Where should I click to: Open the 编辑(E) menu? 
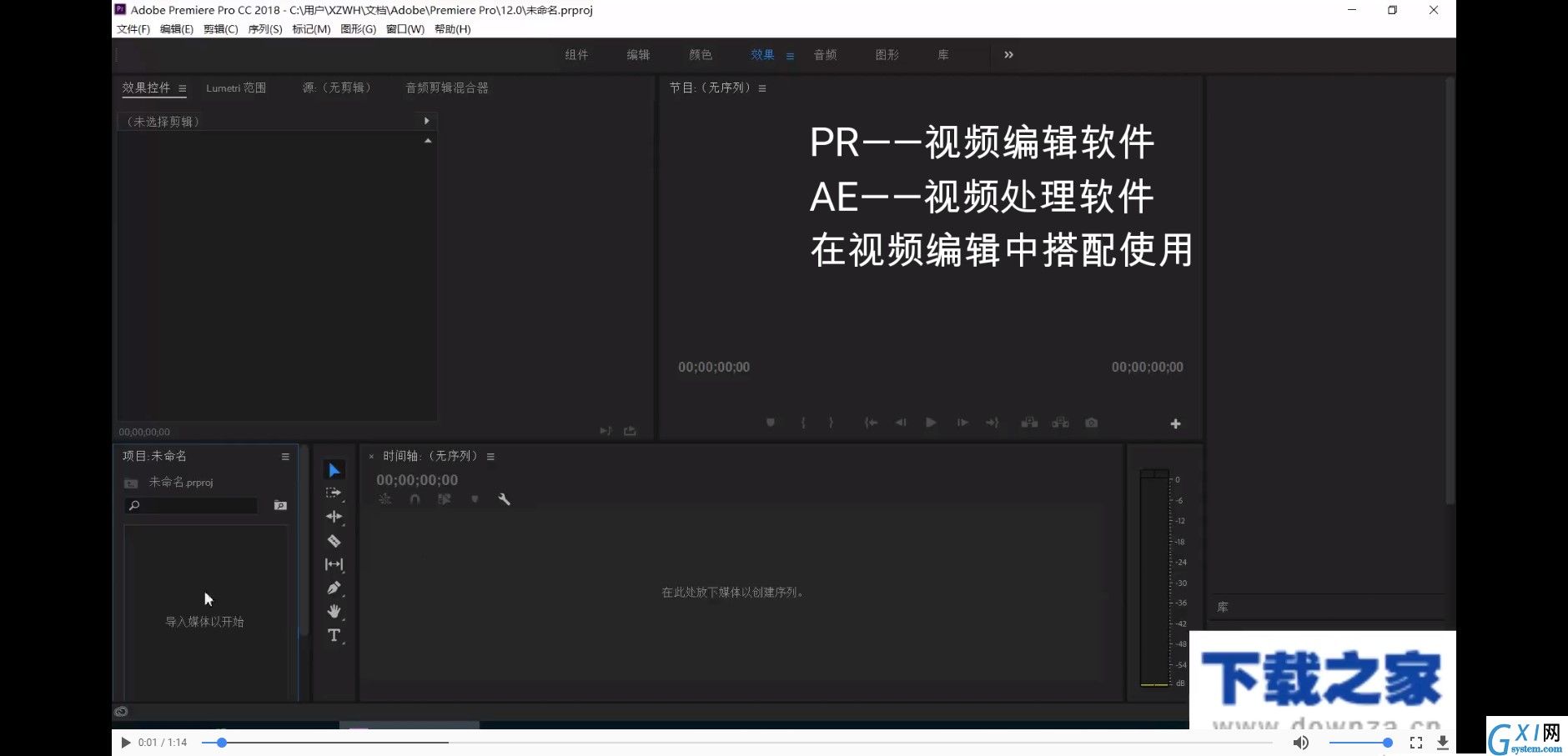[x=177, y=29]
